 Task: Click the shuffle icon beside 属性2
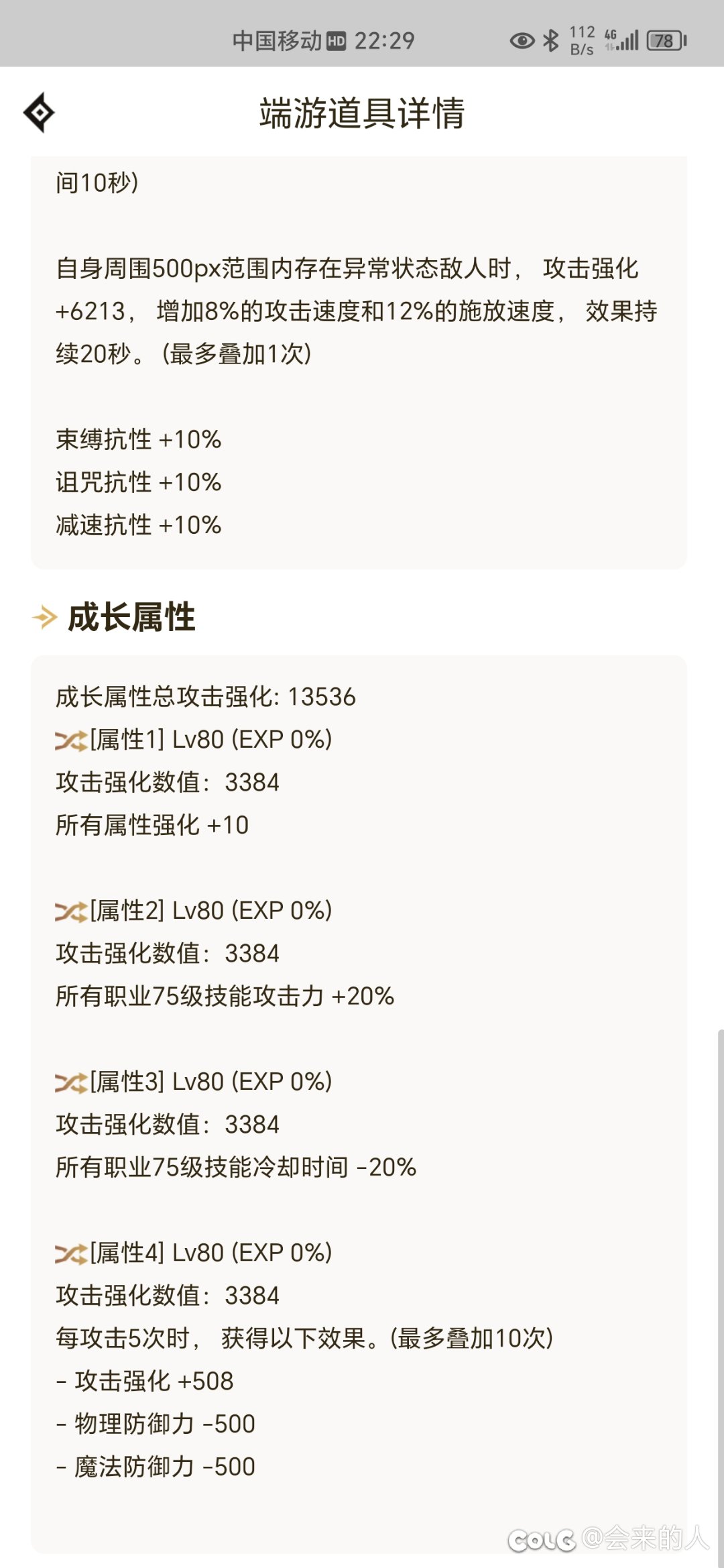point(71,911)
